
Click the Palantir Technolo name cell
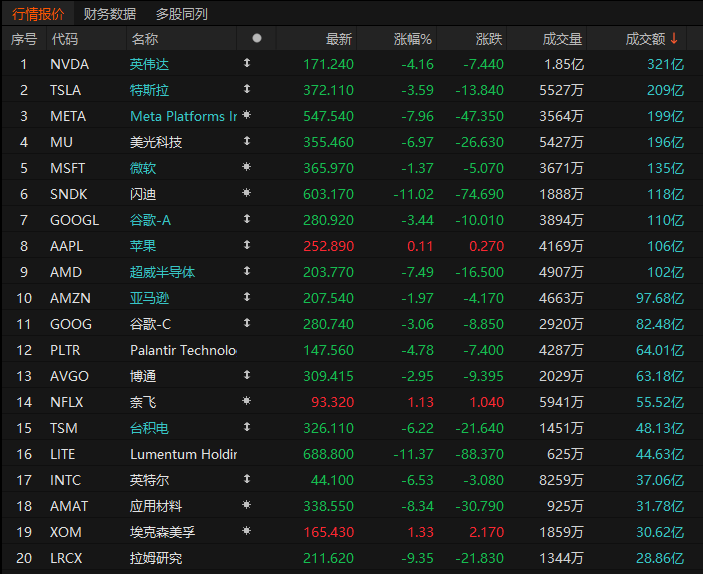point(183,350)
